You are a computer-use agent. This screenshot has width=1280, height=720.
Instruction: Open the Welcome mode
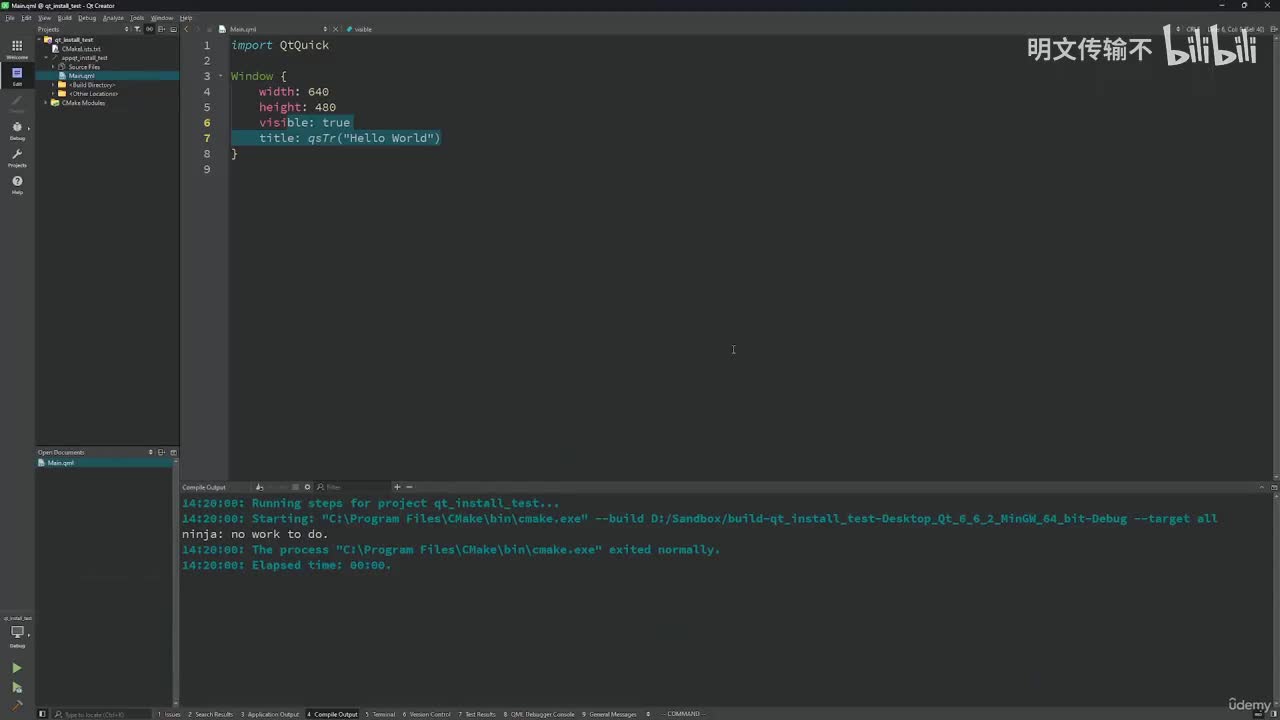tap(17, 49)
